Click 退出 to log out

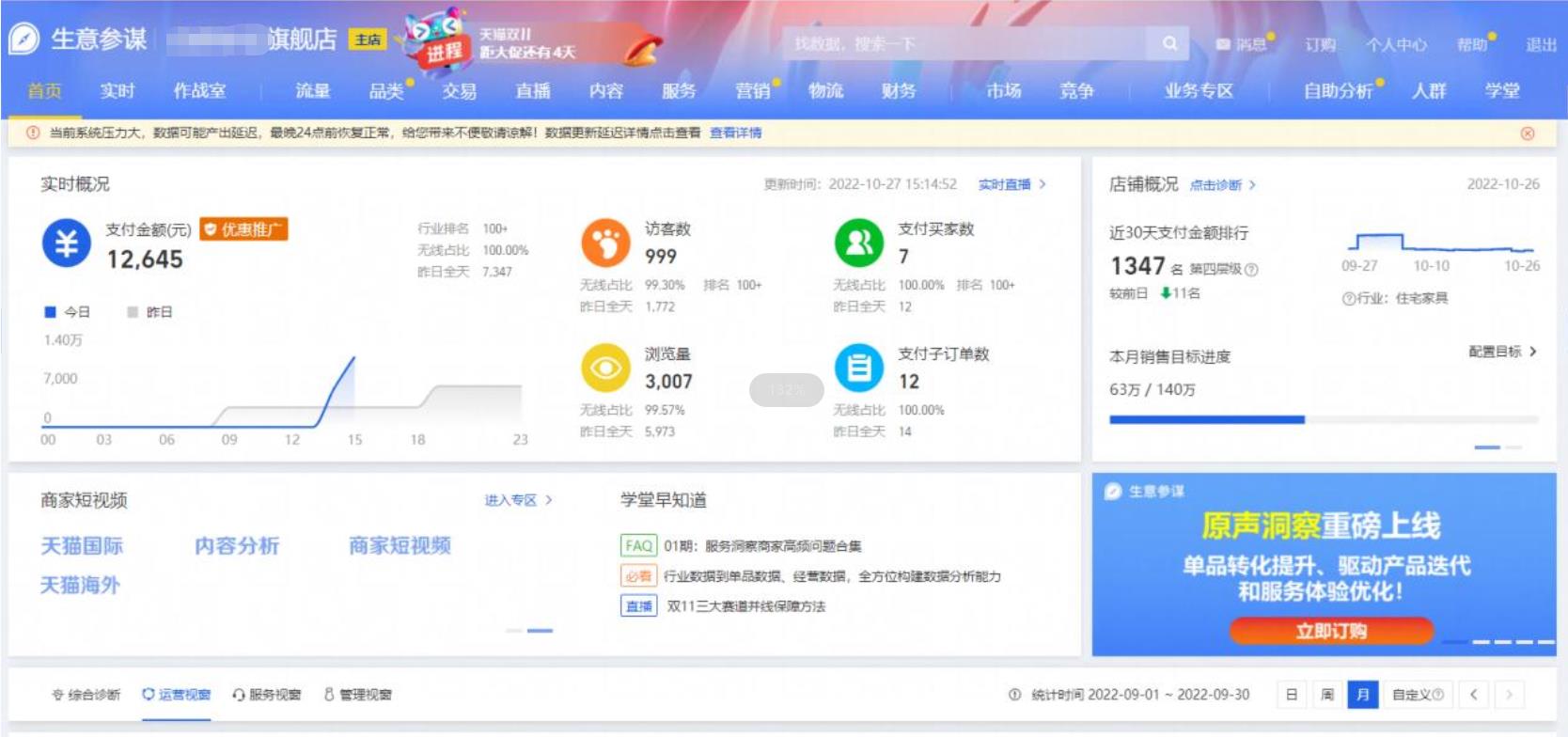[x=1541, y=44]
